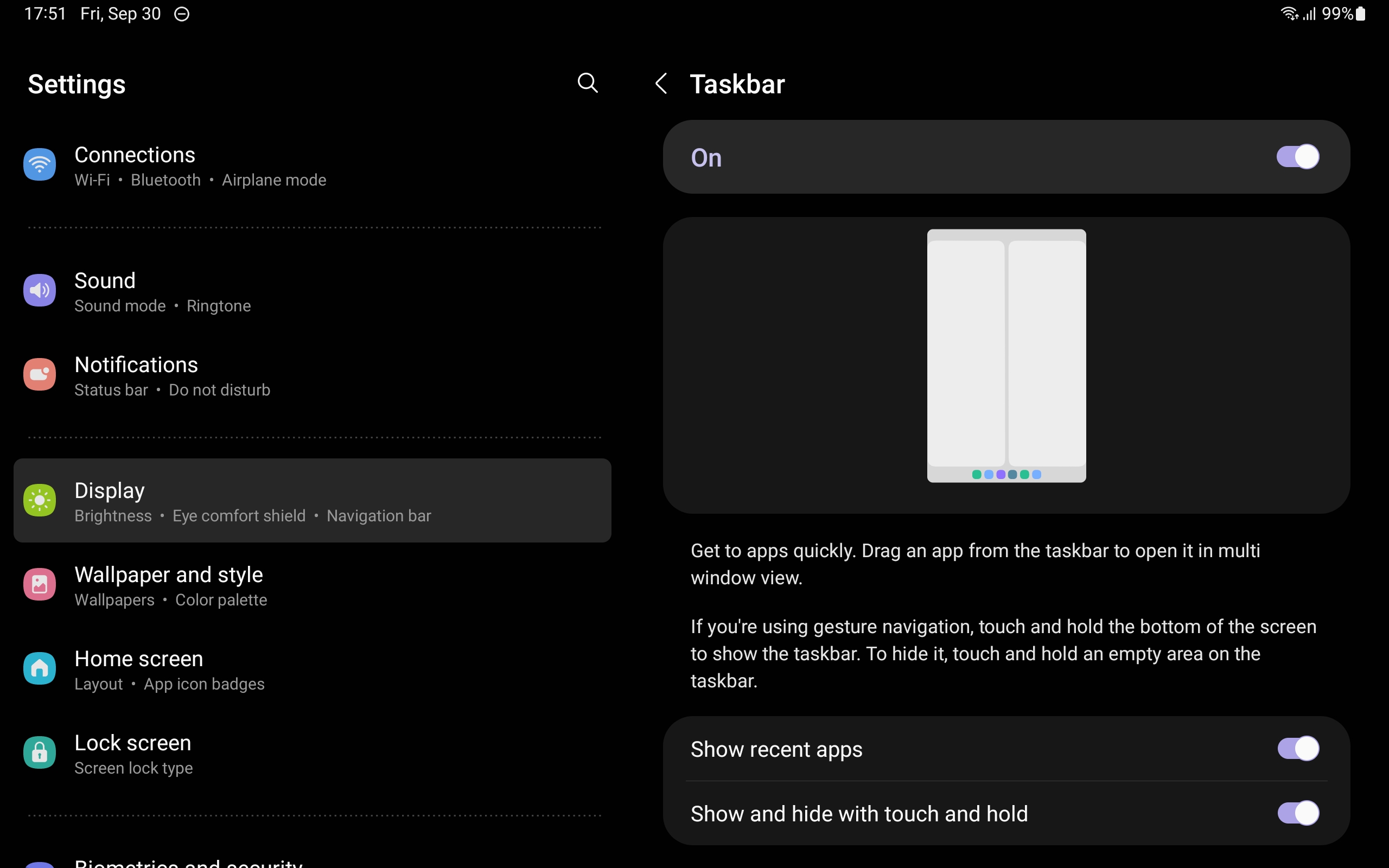Tap the green Display brightness icon

tap(40, 500)
